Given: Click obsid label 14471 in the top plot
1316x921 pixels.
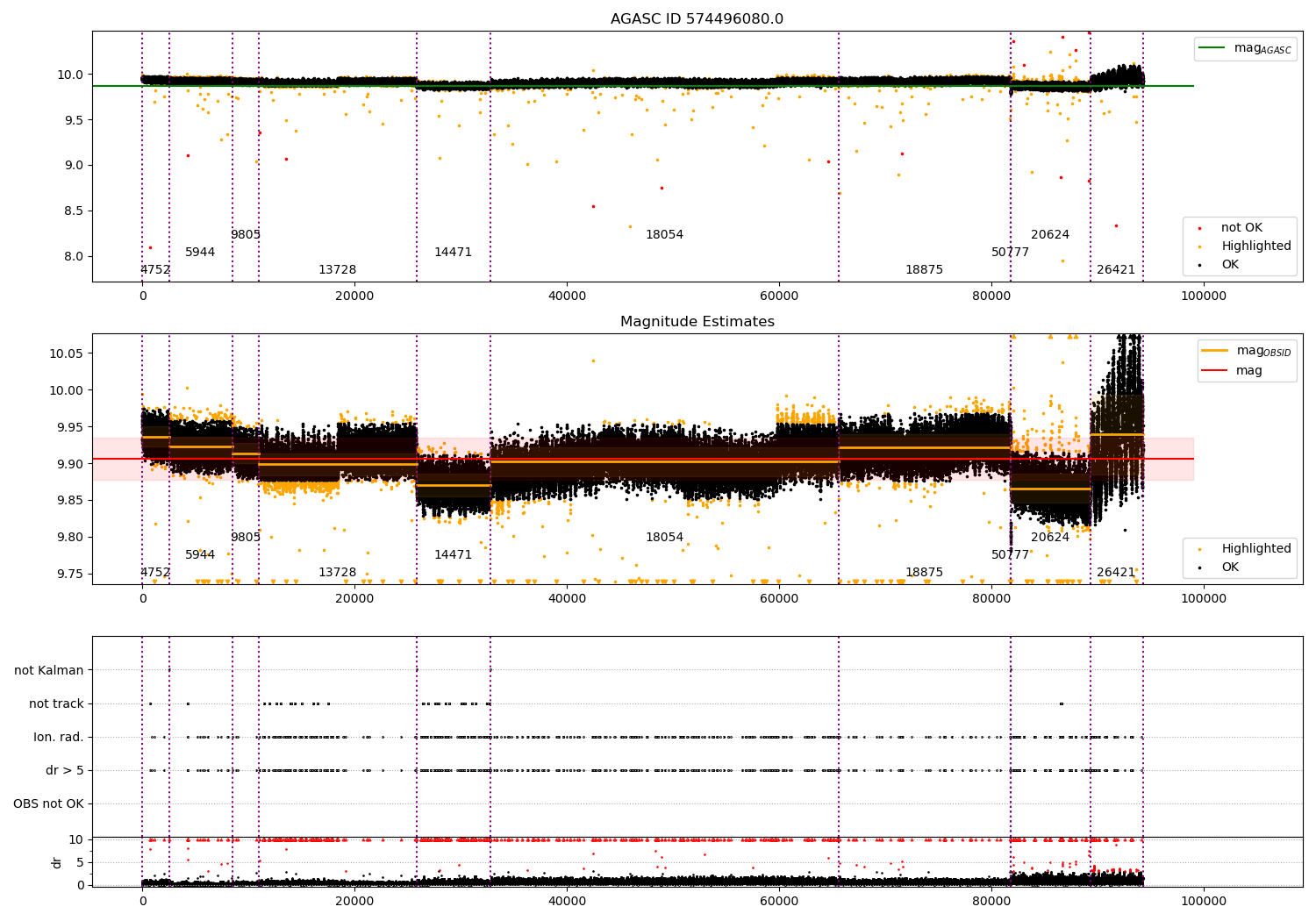Looking at the screenshot, I should pyautogui.click(x=454, y=253).
